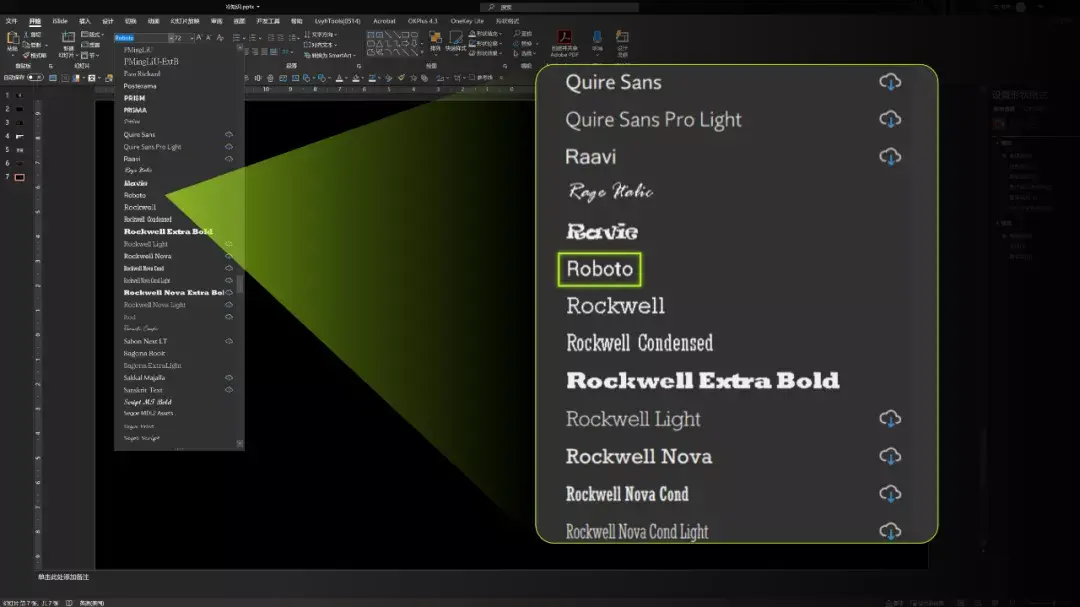Viewport: 1080px width, 607px height.
Task: Select the Sagona Book font
Action: (x=144, y=353)
